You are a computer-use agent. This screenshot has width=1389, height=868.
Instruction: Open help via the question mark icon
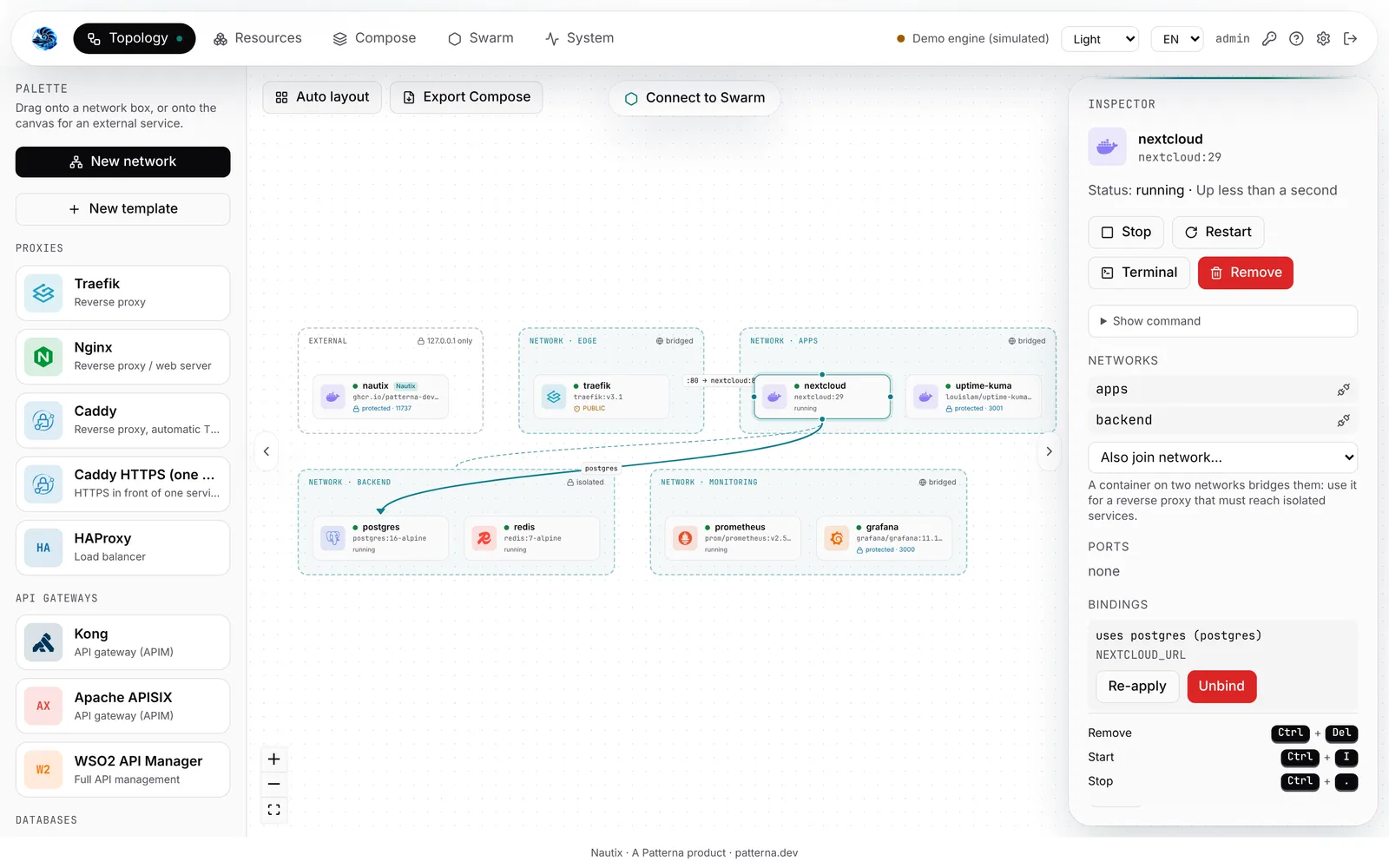[x=1296, y=38]
